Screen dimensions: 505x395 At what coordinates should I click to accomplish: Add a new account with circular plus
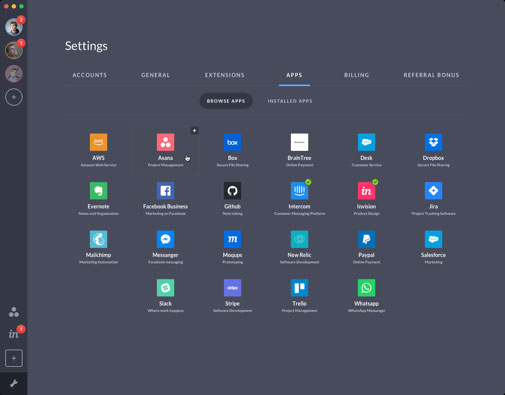(14, 97)
